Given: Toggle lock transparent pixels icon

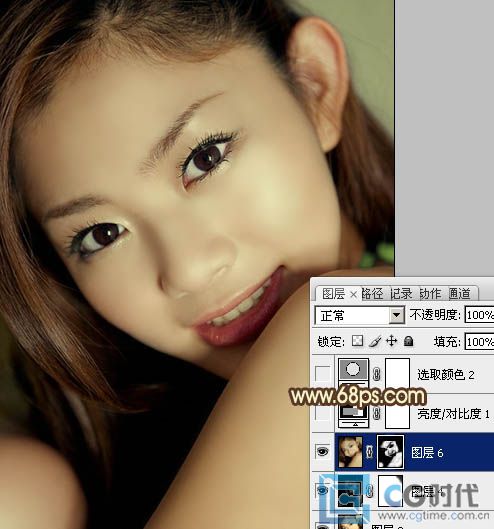Looking at the screenshot, I should [357, 341].
